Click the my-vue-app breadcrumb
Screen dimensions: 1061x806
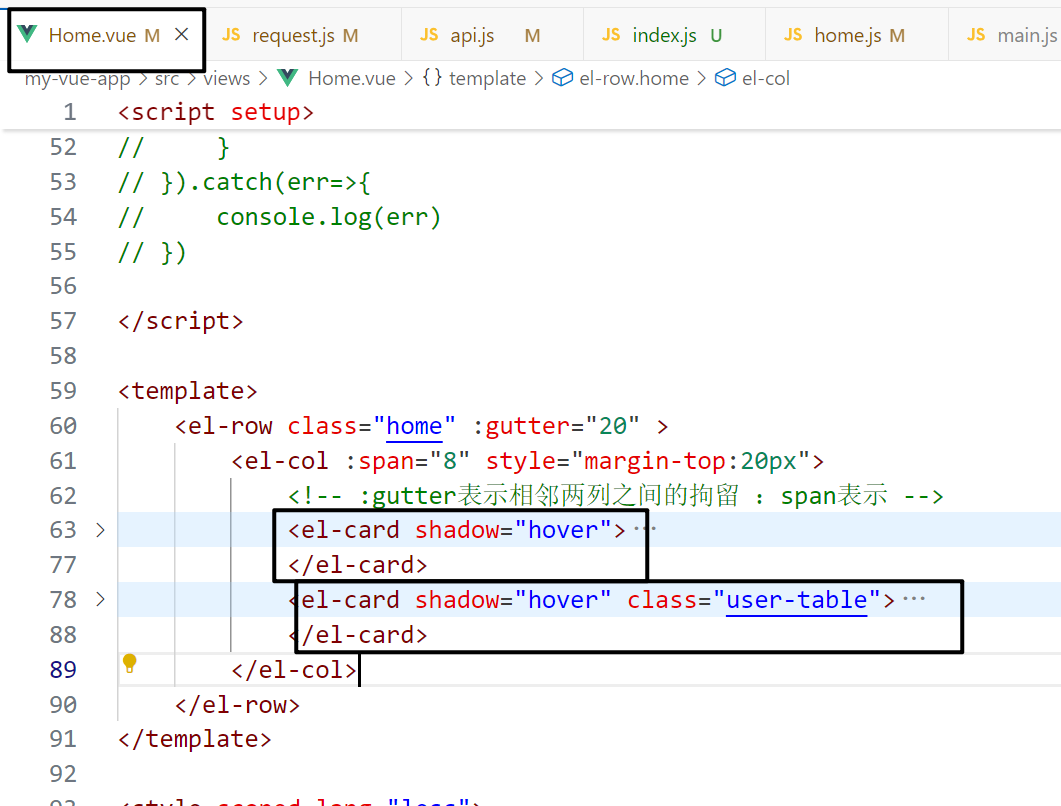click(x=77, y=79)
